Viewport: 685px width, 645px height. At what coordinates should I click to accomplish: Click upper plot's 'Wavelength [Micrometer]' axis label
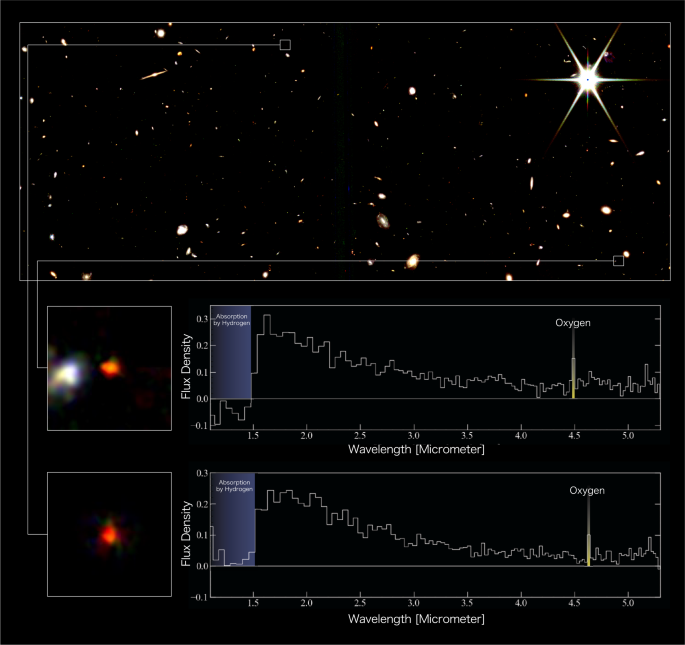click(x=416, y=449)
